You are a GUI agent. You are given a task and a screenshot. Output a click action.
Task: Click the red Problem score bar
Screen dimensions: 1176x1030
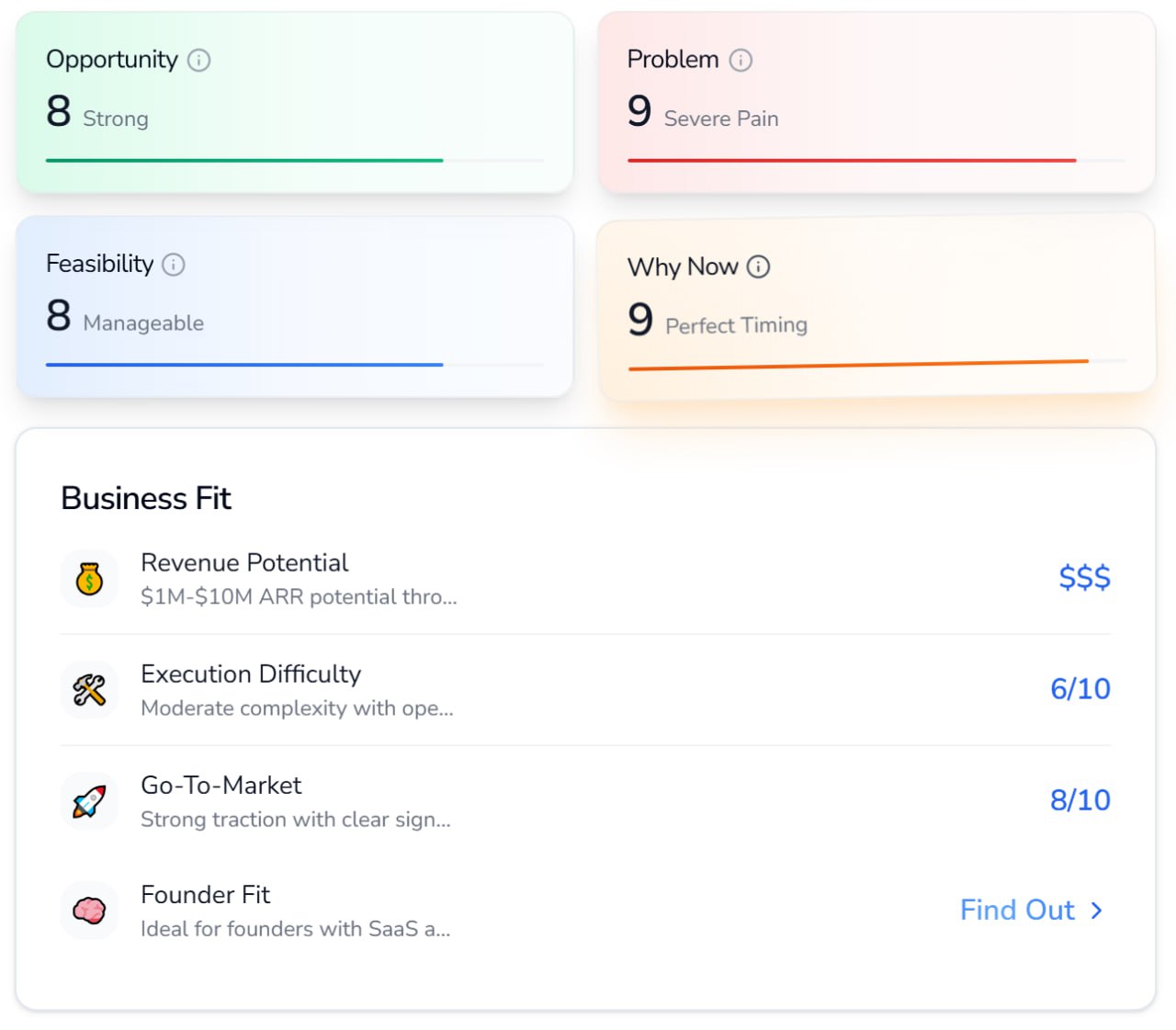click(x=851, y=161)
